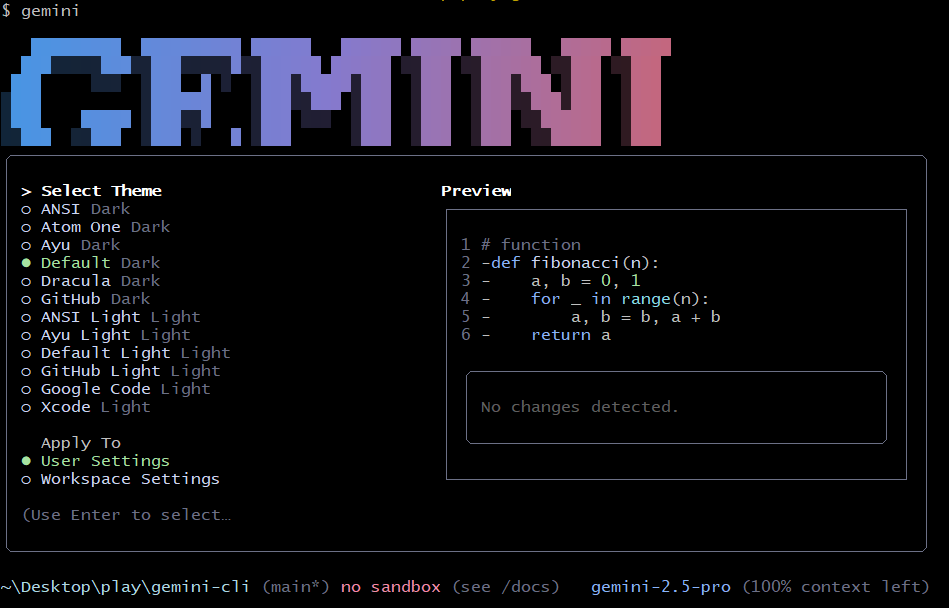The height and width of the screenshot is (608, 949).
Task: Click the '$ gemini' command line
Action: point(40,11)
